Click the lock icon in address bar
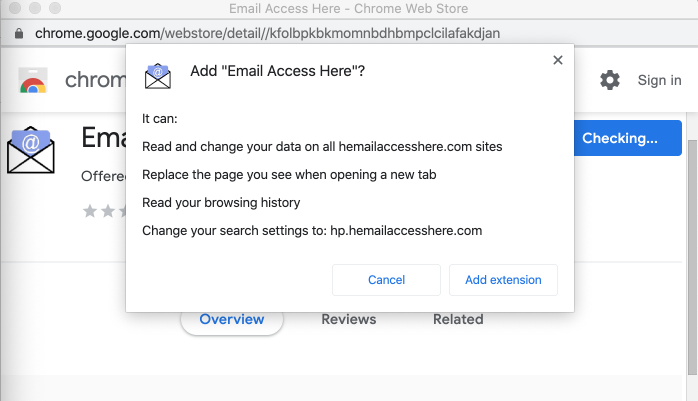698x401 pixels. tap(18, 33)
